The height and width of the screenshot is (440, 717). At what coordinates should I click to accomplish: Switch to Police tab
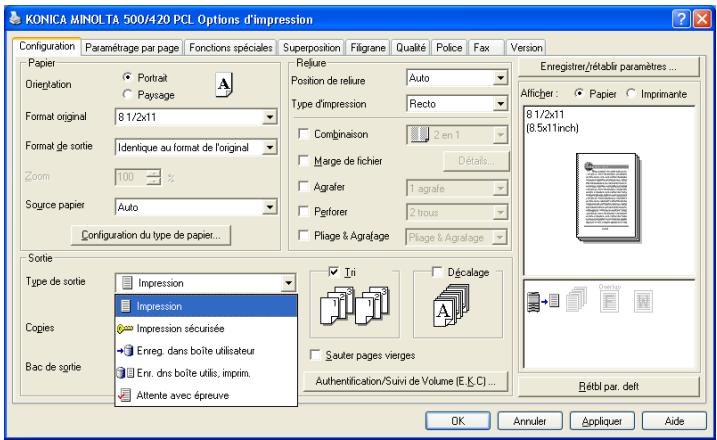tap(449, 48)
